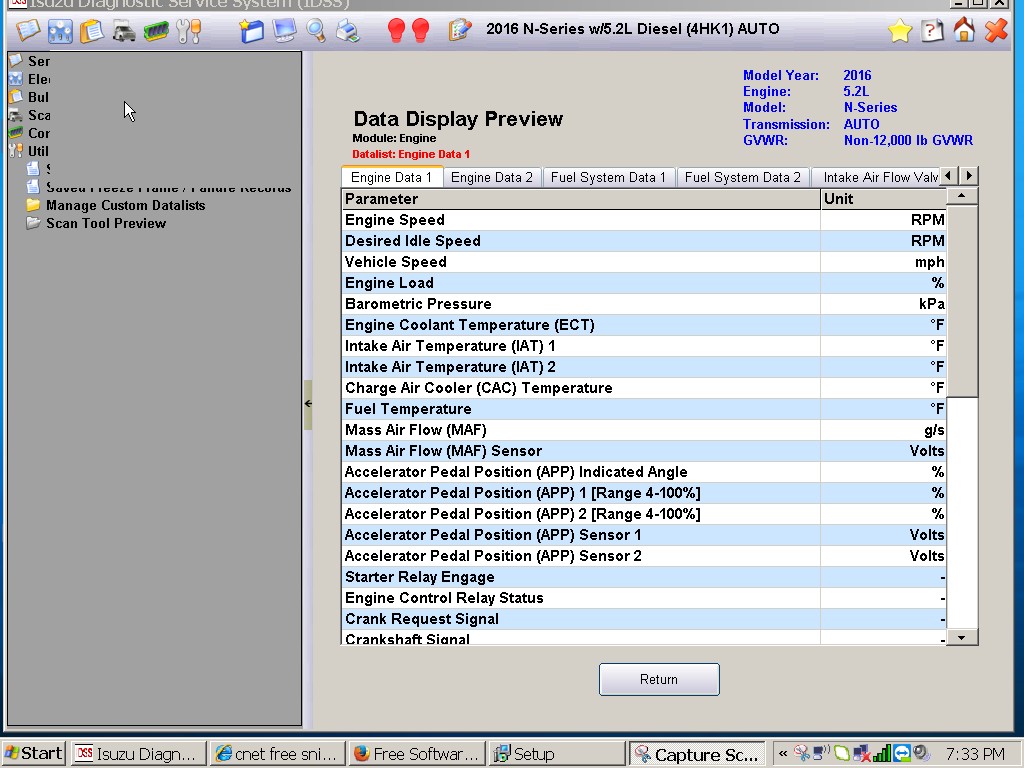Viewport: 1024px width, 768px height.
Task: Click the Unit column header
Action: (x=883, y=199)
